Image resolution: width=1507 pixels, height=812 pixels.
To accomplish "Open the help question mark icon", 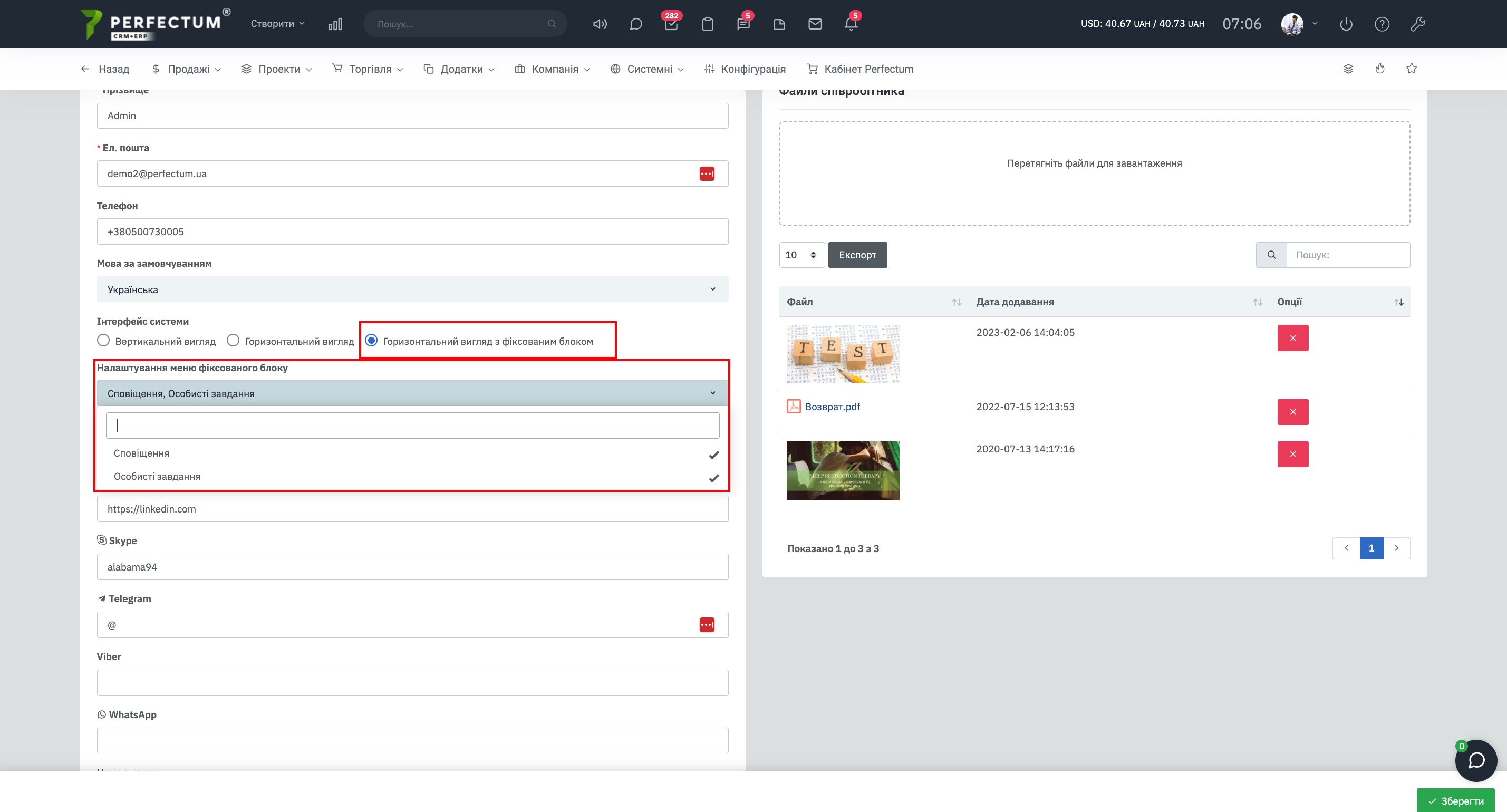I will (x=1382, y=24).
